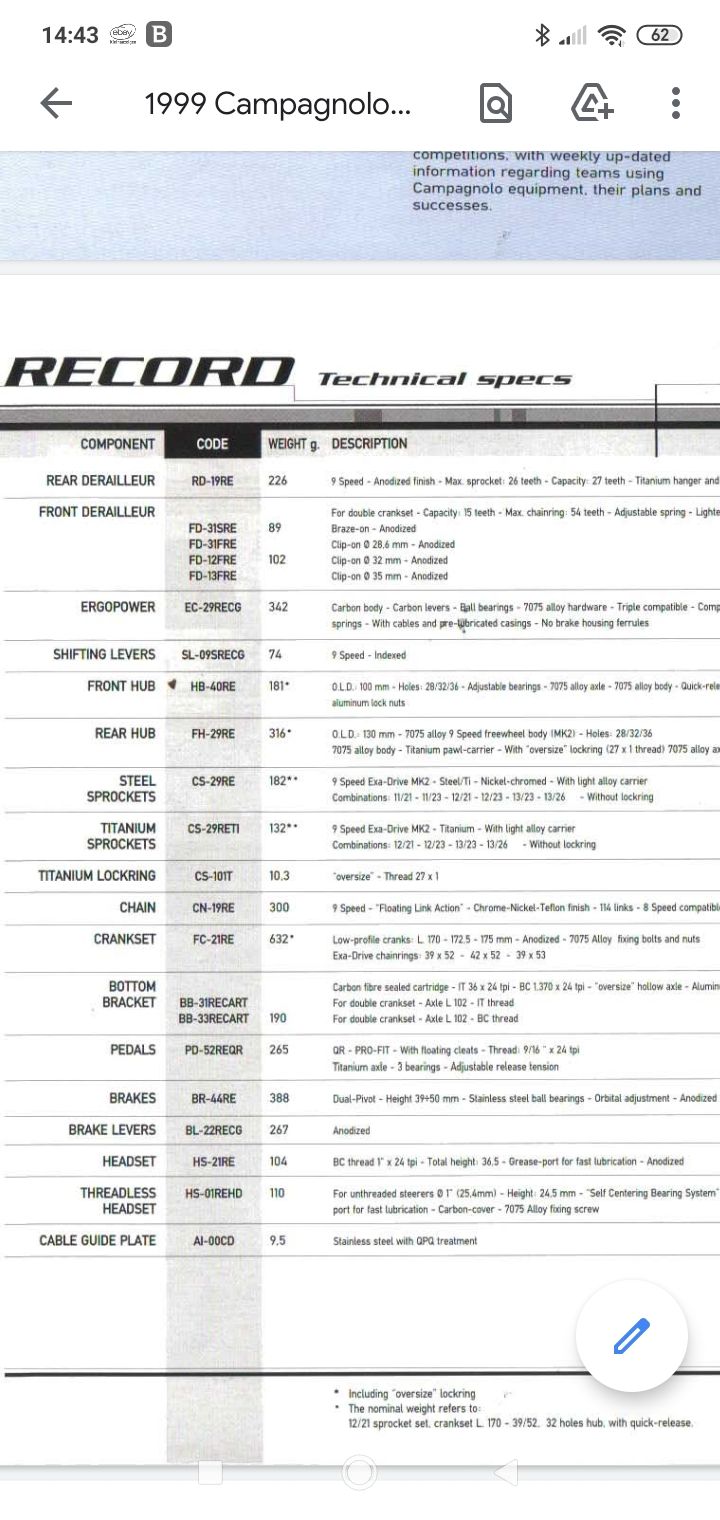Tap CABLE GUIDE PLATE row label
Viewport: 720px width, 1520px height.
coord(98,1241)
